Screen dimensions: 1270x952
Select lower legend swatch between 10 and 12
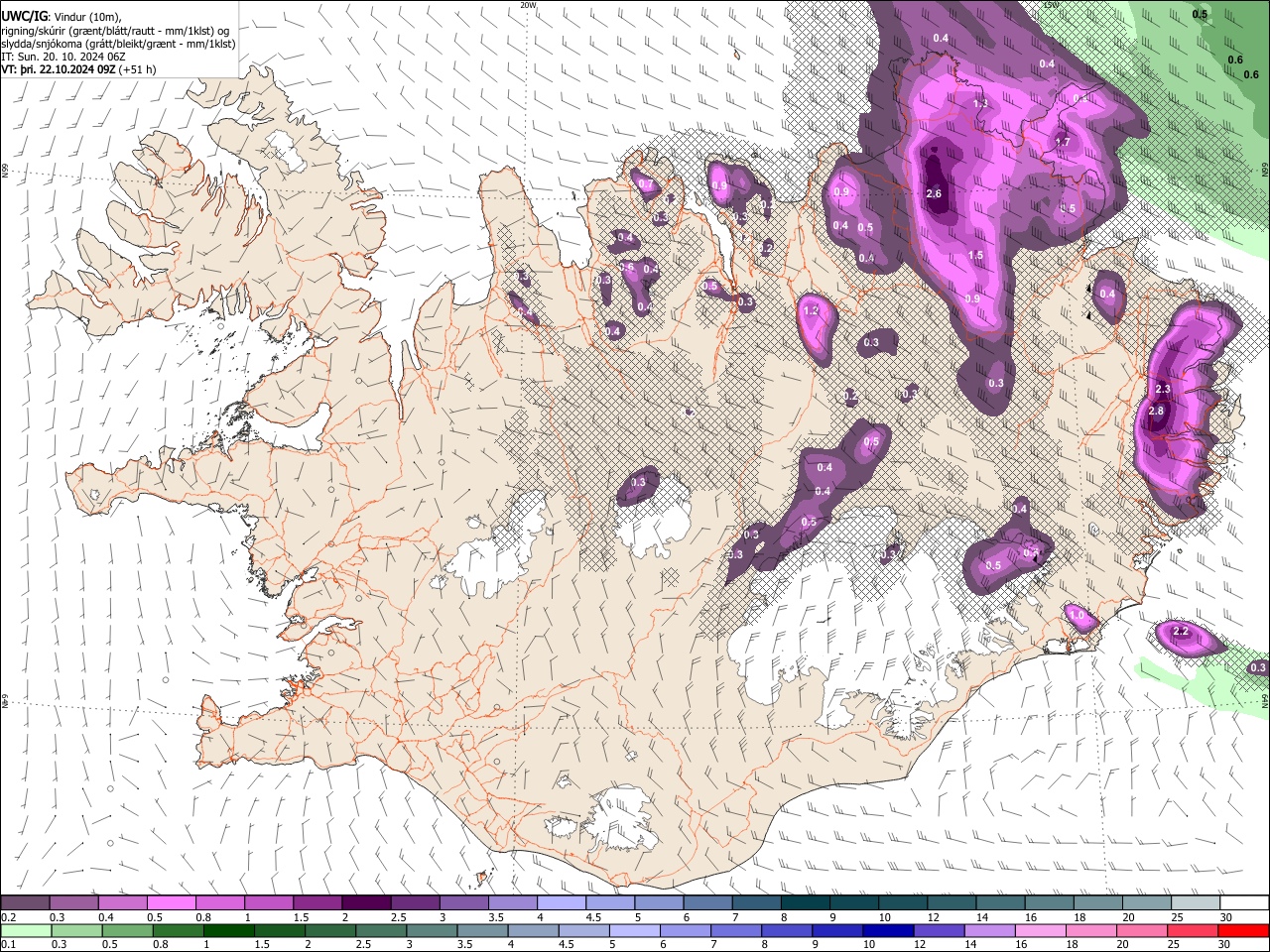tap(889, 930)
